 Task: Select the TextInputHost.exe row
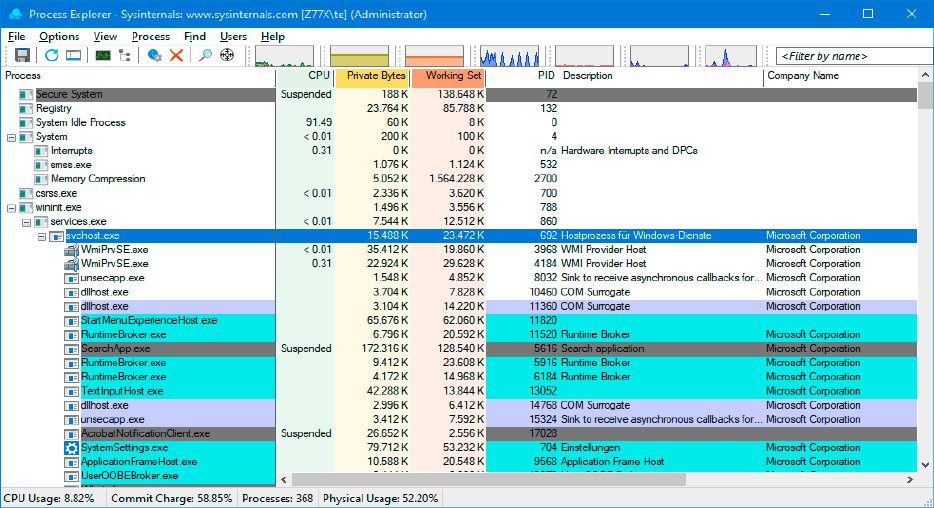click(x=459, y=391)
